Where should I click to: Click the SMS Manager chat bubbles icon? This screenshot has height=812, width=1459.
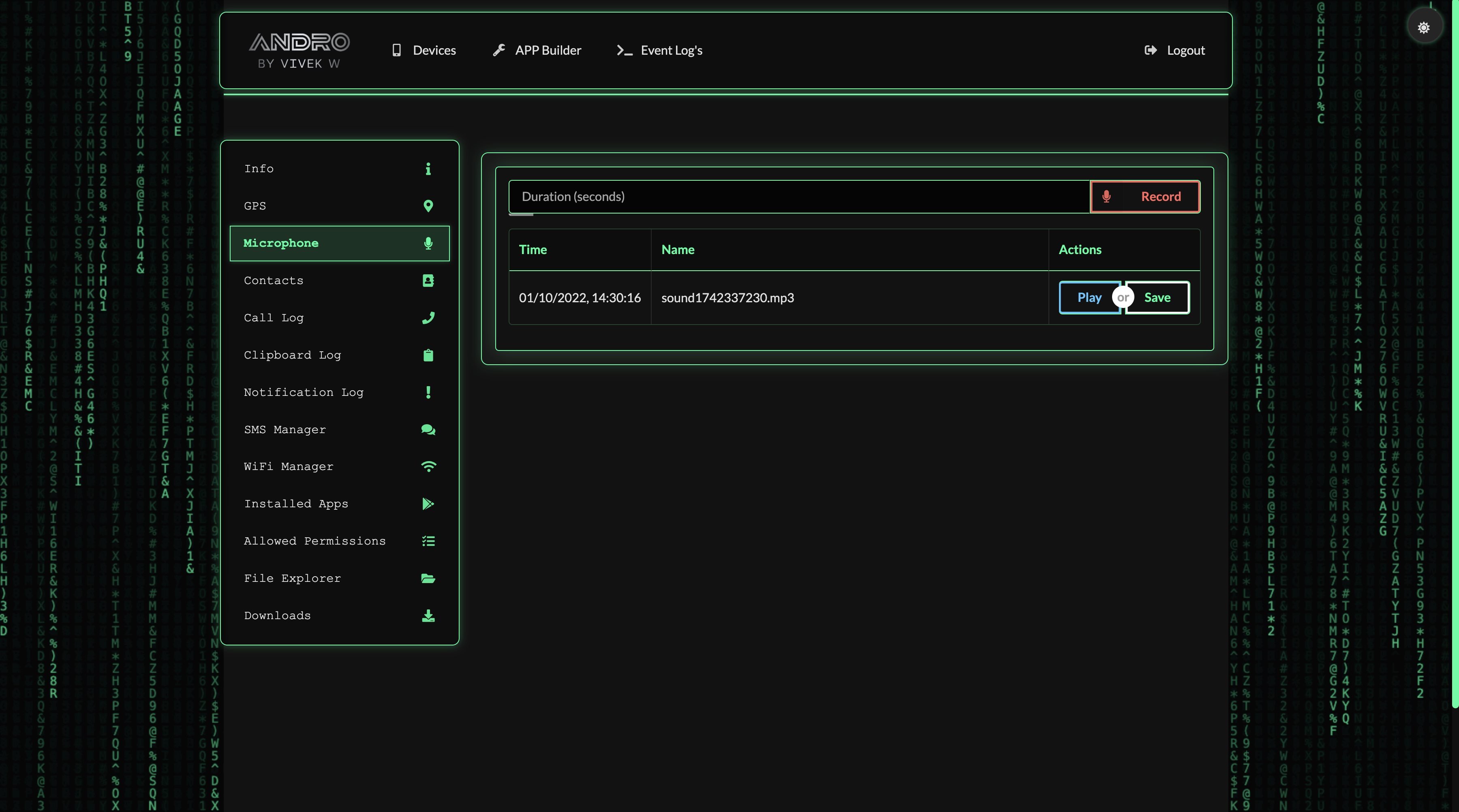[428, 430]
